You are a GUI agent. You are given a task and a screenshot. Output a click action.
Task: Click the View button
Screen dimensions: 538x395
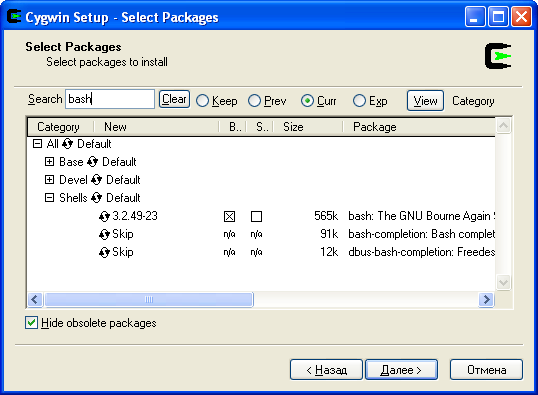[425, 101]
